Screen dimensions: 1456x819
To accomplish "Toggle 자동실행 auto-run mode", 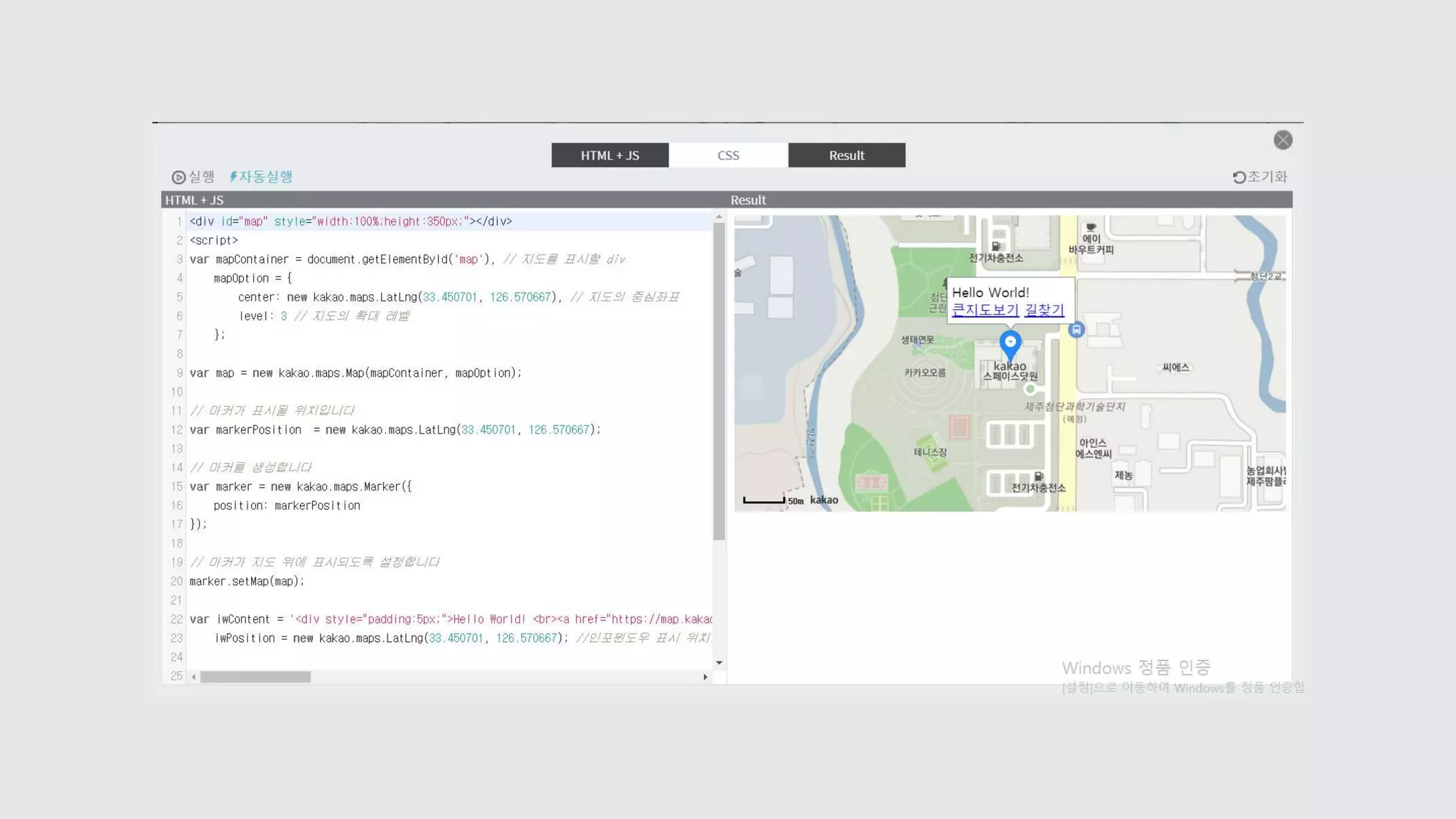I will [261, 177].
